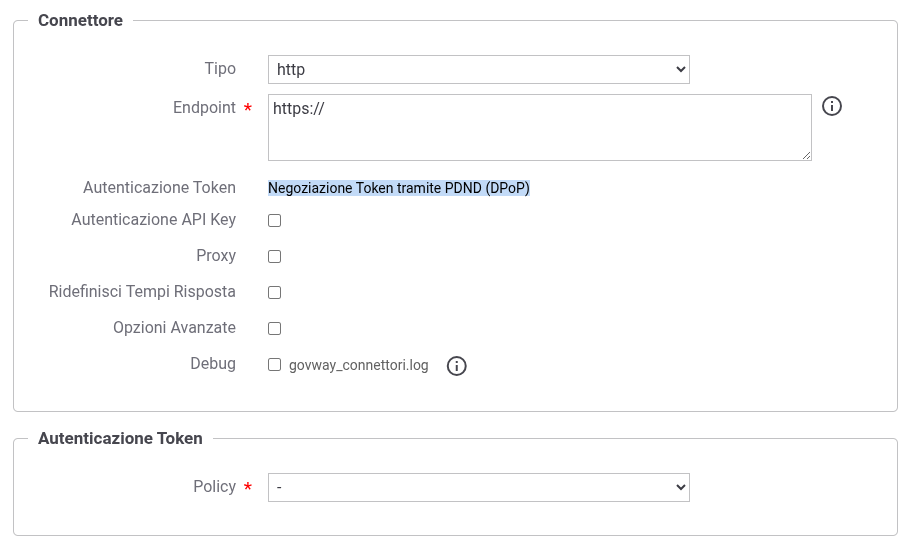The width and height of the screenshot is (912, 546).
Task: Grab the Endpoint textarea resize handle
Action: coord(806,155)
